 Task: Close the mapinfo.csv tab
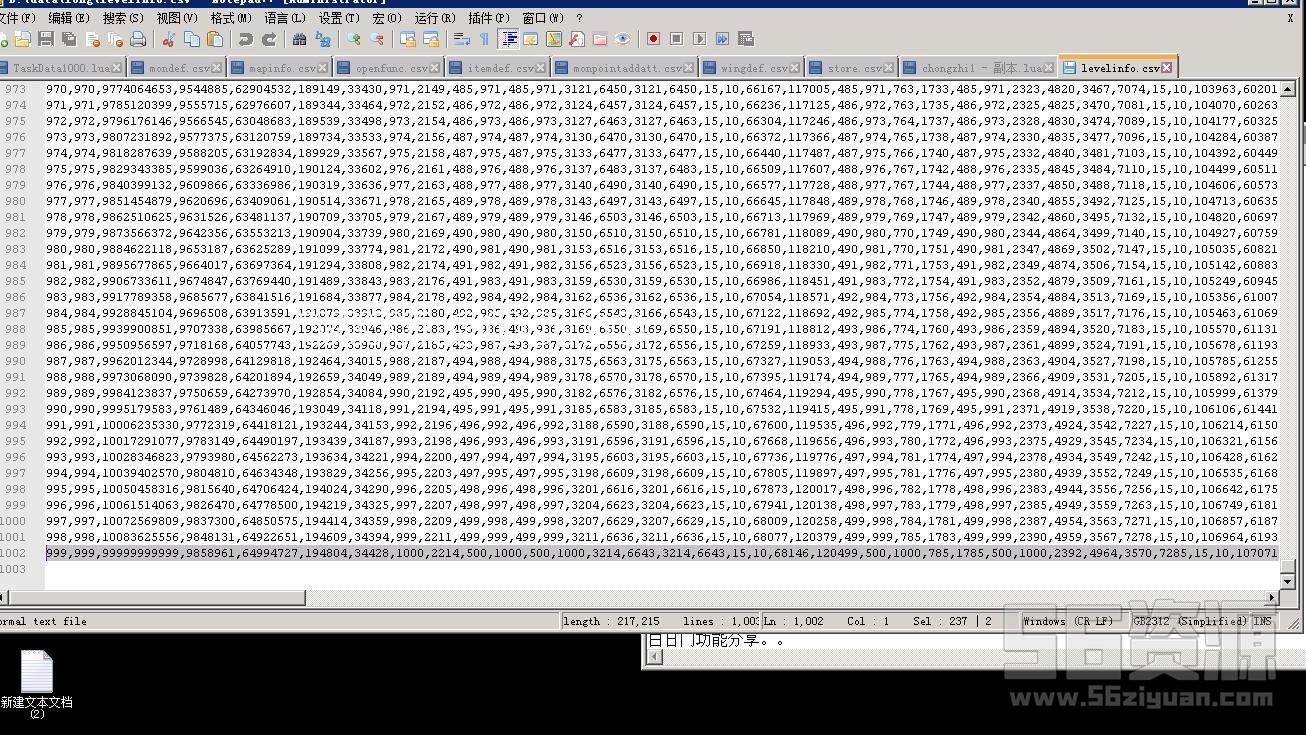(x=323, y=68)
